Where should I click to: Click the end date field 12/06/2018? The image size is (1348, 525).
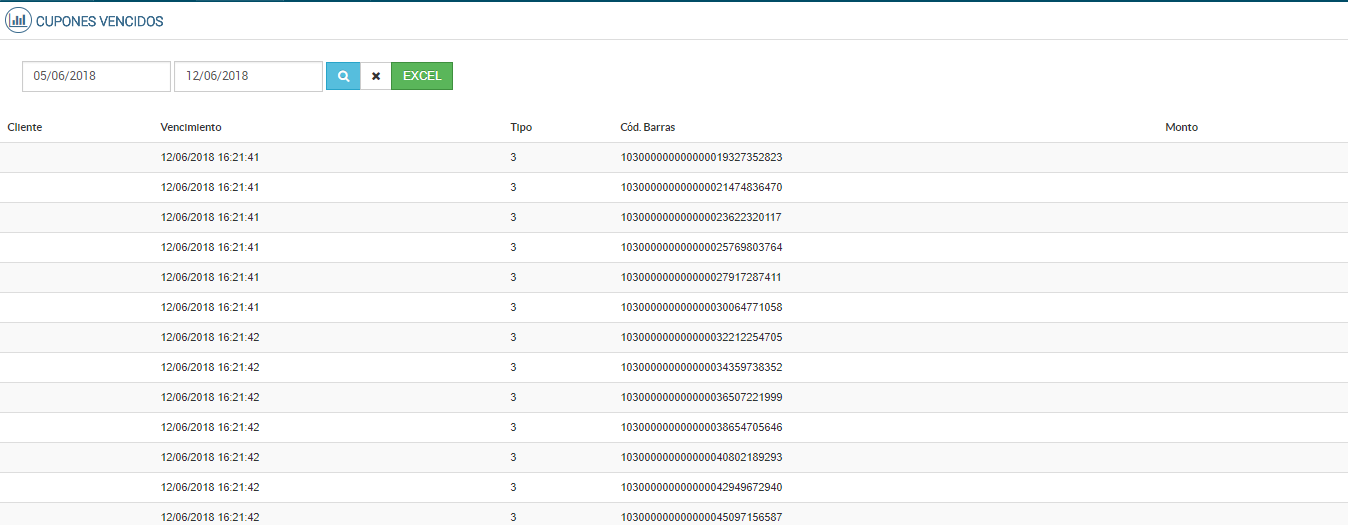(248, 76)
